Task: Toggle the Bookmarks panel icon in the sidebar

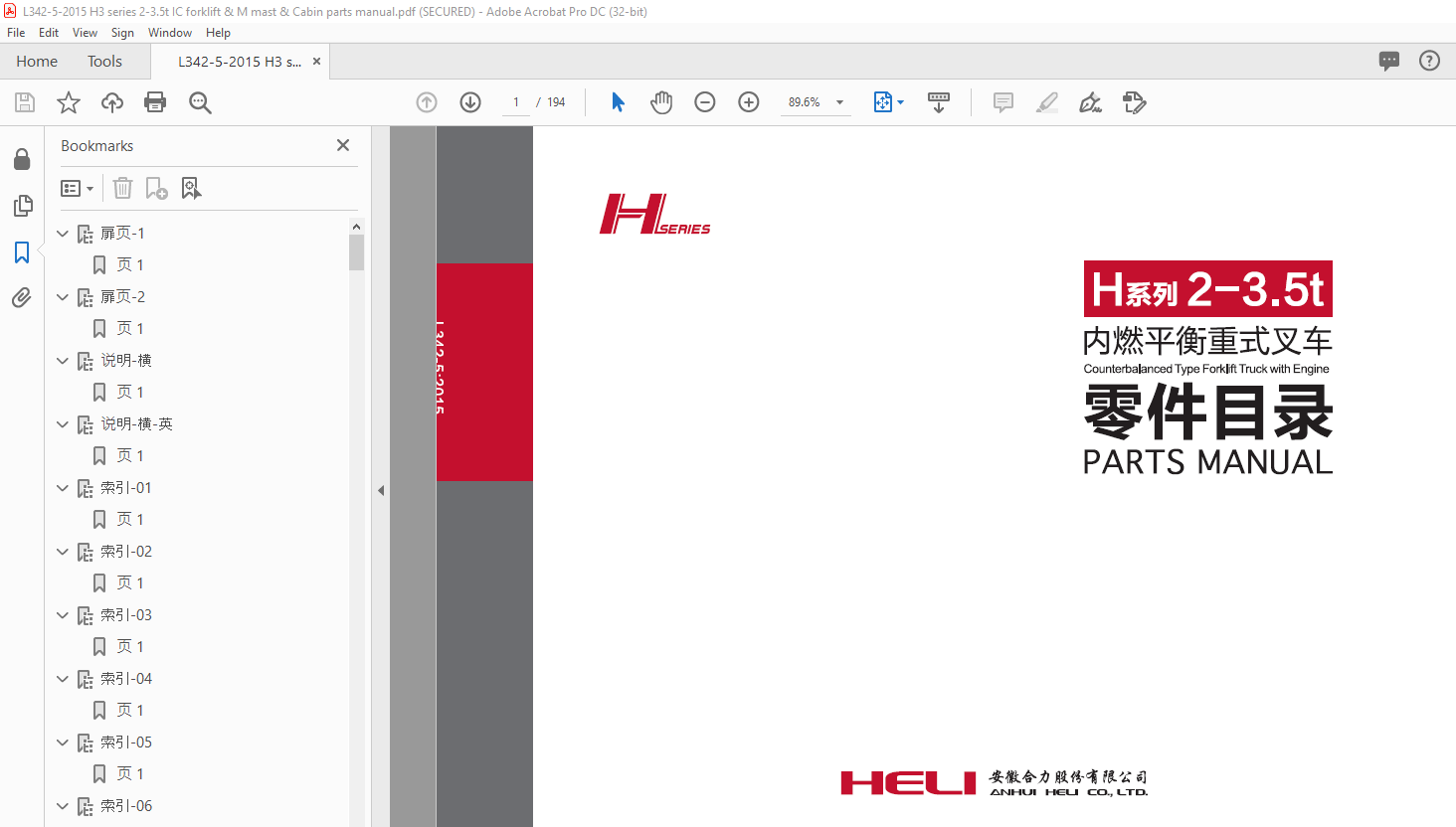Action: [x=22, y=252]
